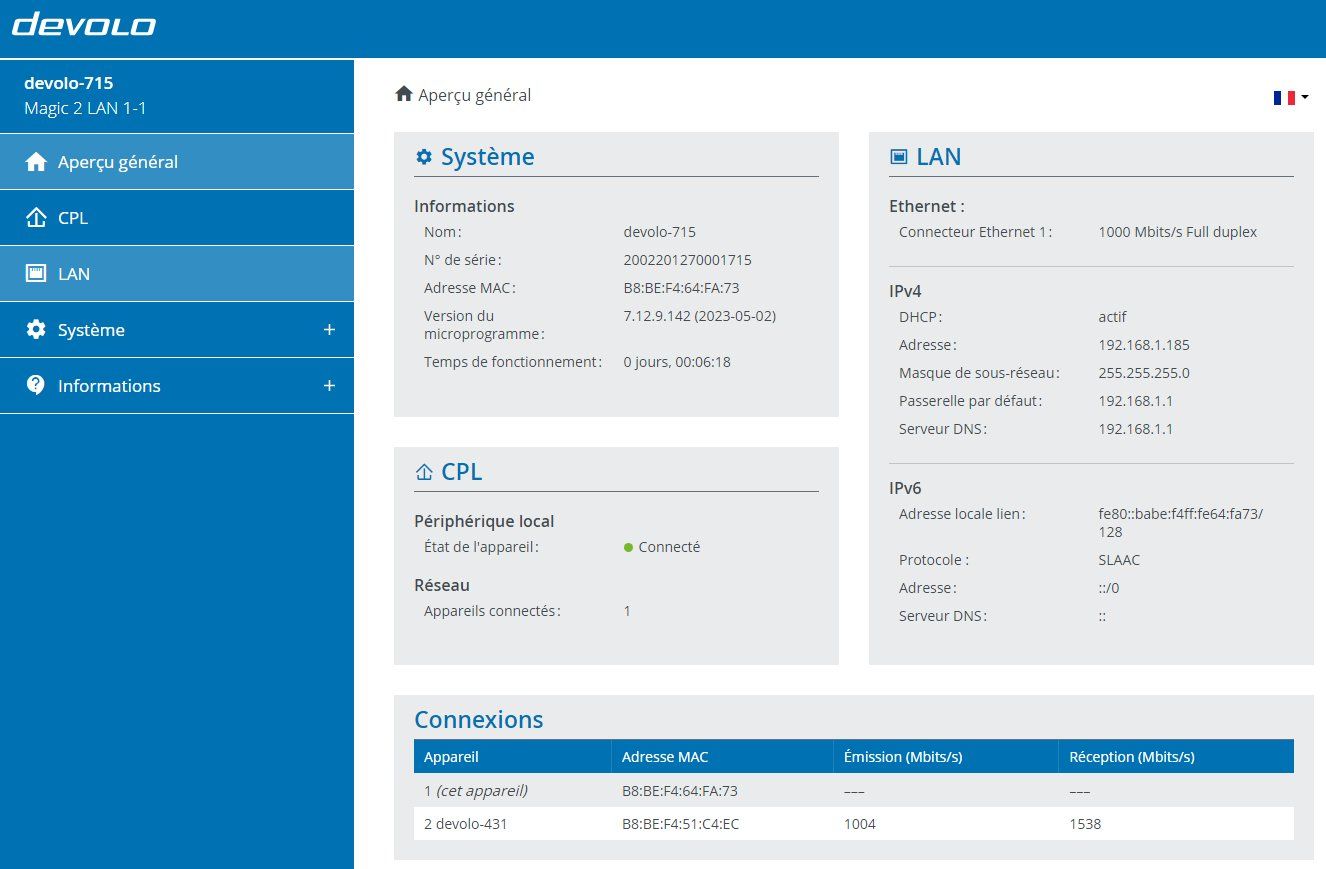This screenshot has width=1326, height=869.
Task: Click the Ethernet : section subheading
Action: coord(927,206)
